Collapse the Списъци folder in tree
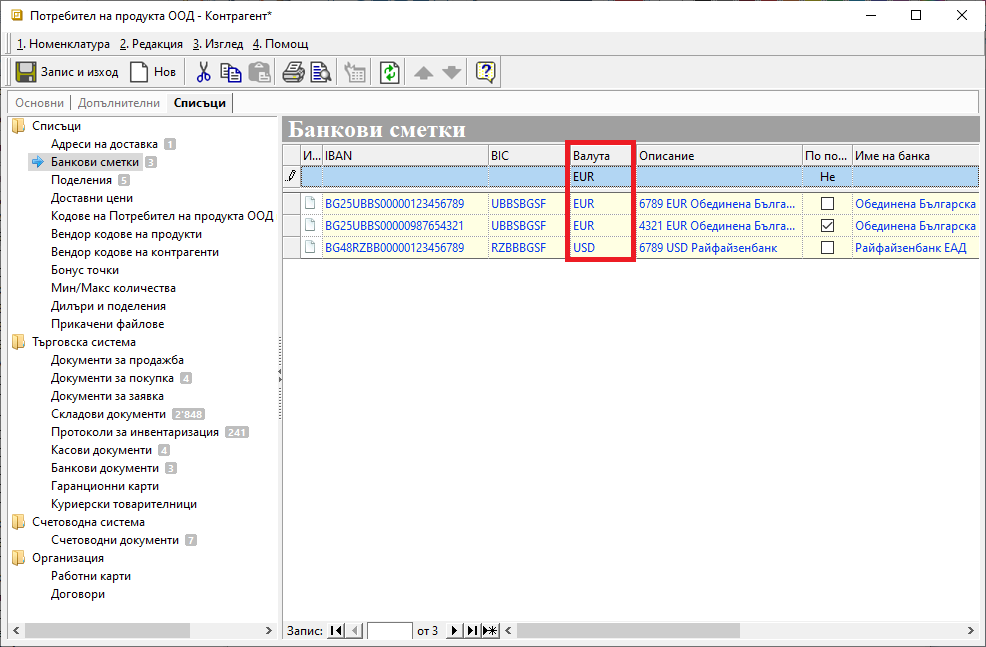Viewport: 986px width, 647px height. click(x=18, y=126)
